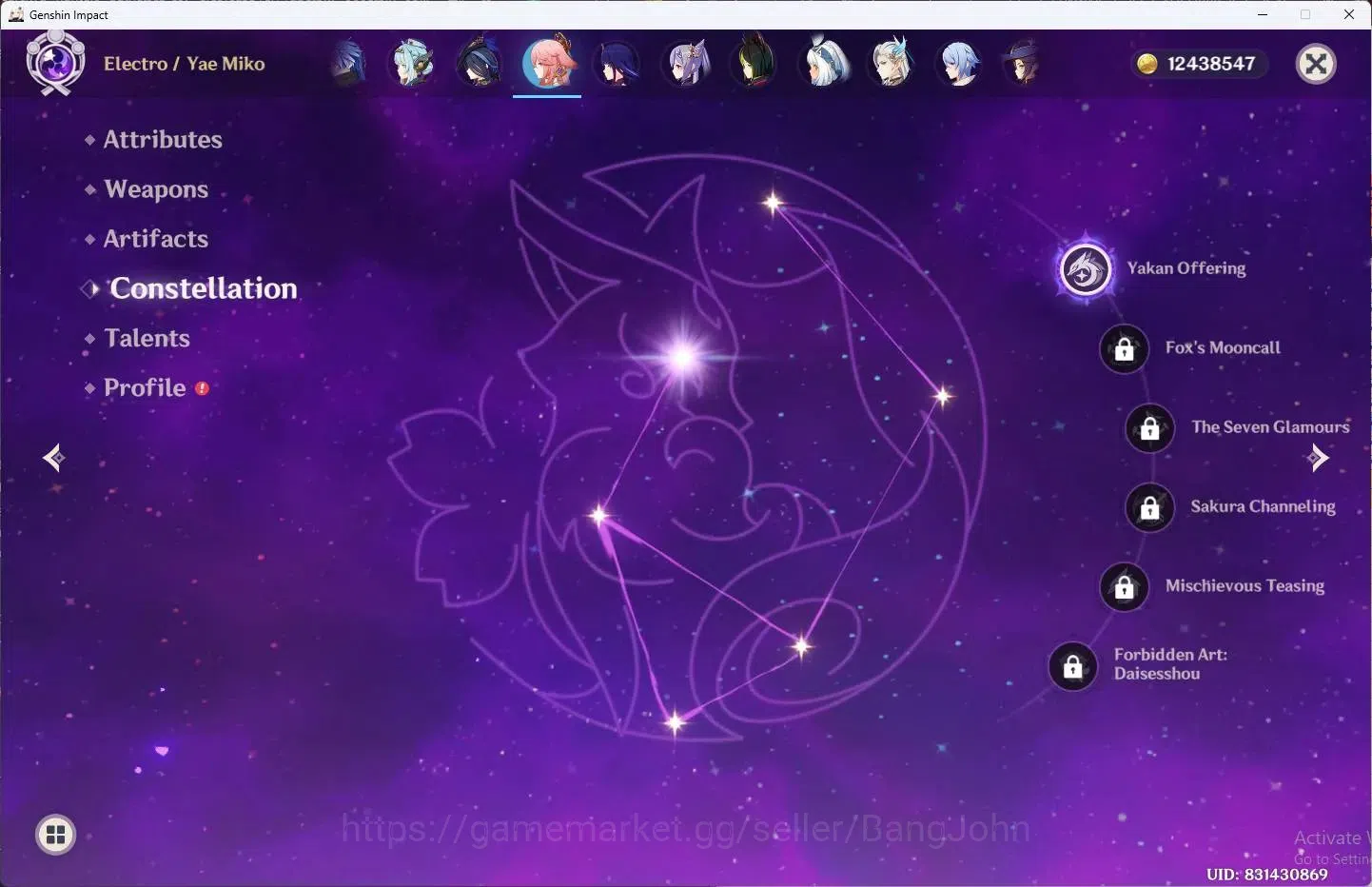This screenshot has height=887, width=1372.
Task: Click the UID: 831430869 text
Action: (1266, 874)
